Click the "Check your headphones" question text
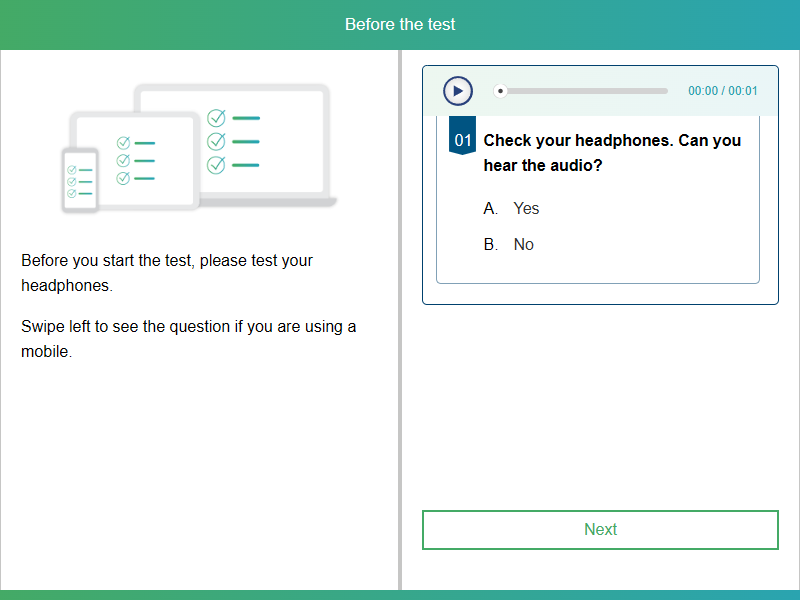This screenshot has height=600, width=800. pos(612,152)
